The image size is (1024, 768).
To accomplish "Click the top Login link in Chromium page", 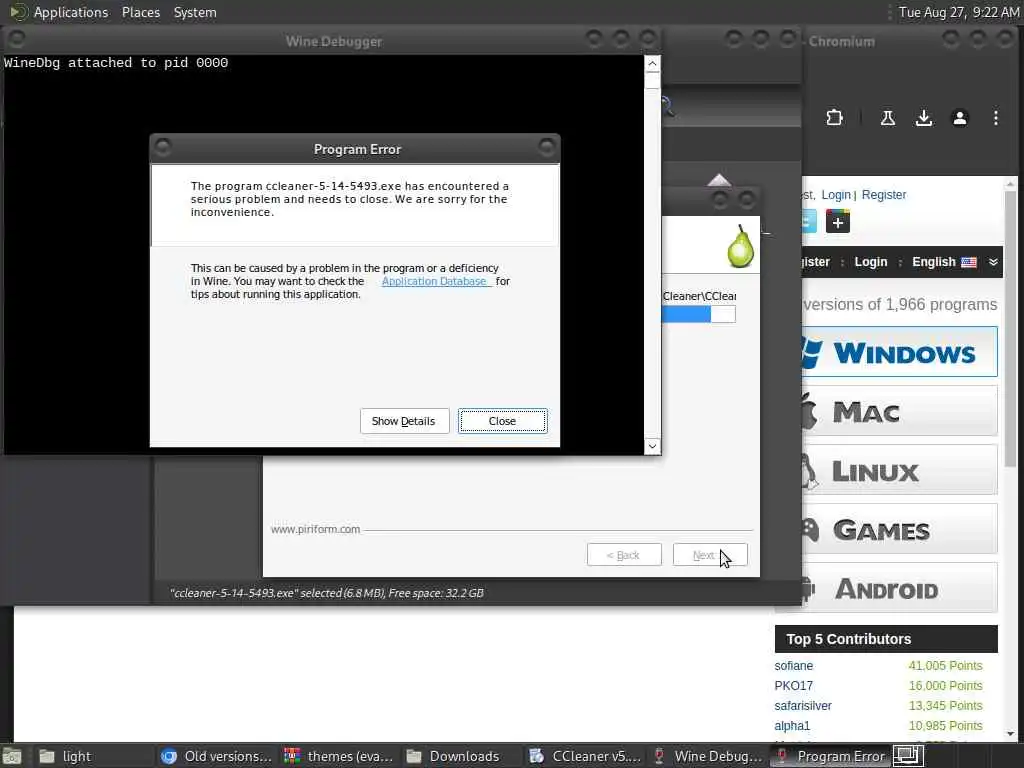I will (x=836, y=195).
